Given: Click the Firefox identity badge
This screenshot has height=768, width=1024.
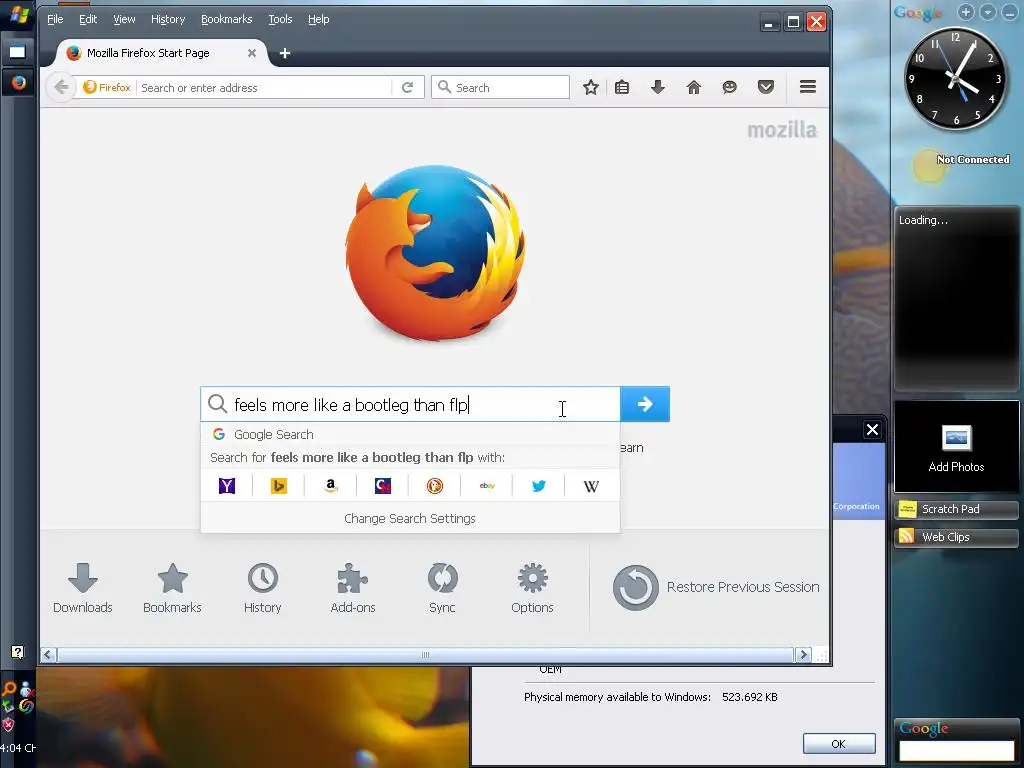Looking at the screenshot, I should click(107, 88).
